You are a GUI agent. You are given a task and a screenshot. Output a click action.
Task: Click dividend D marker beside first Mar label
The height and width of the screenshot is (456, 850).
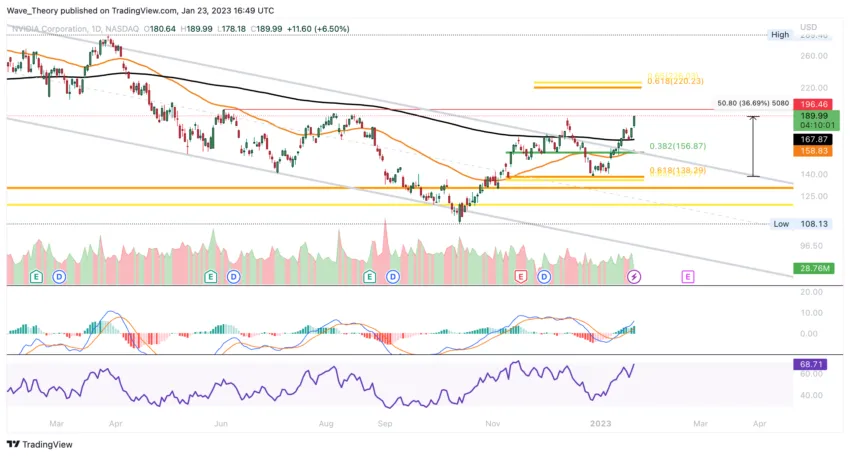coord(59,277)
